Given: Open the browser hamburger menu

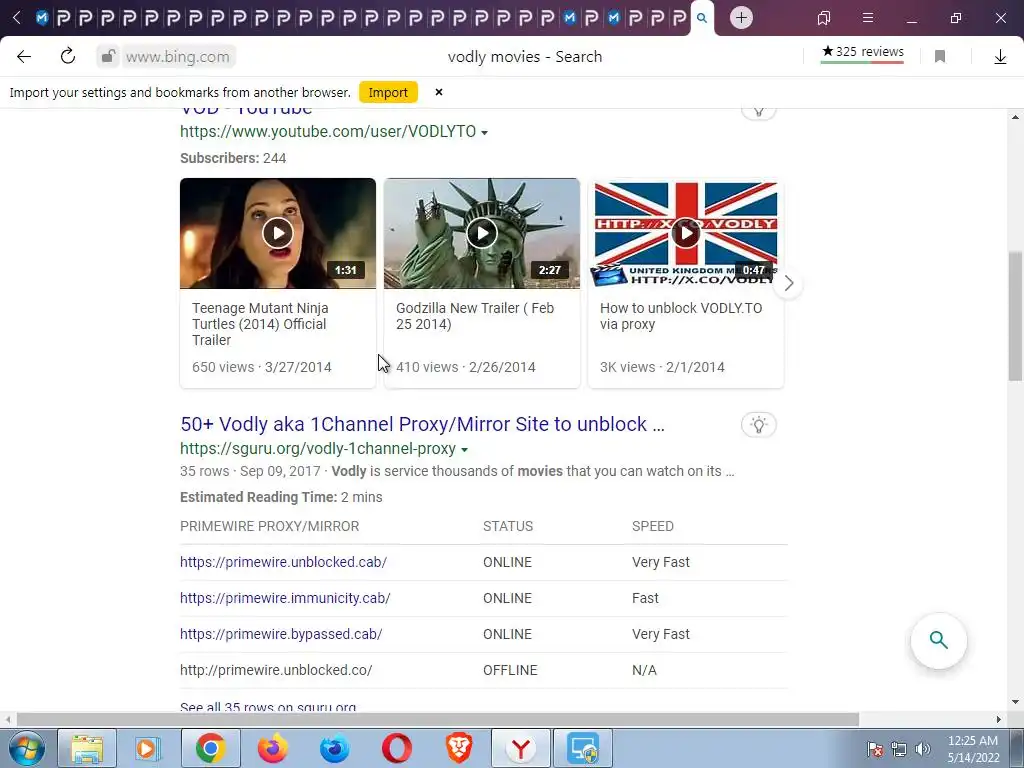Looking at the screenshot, I should 867,18.
